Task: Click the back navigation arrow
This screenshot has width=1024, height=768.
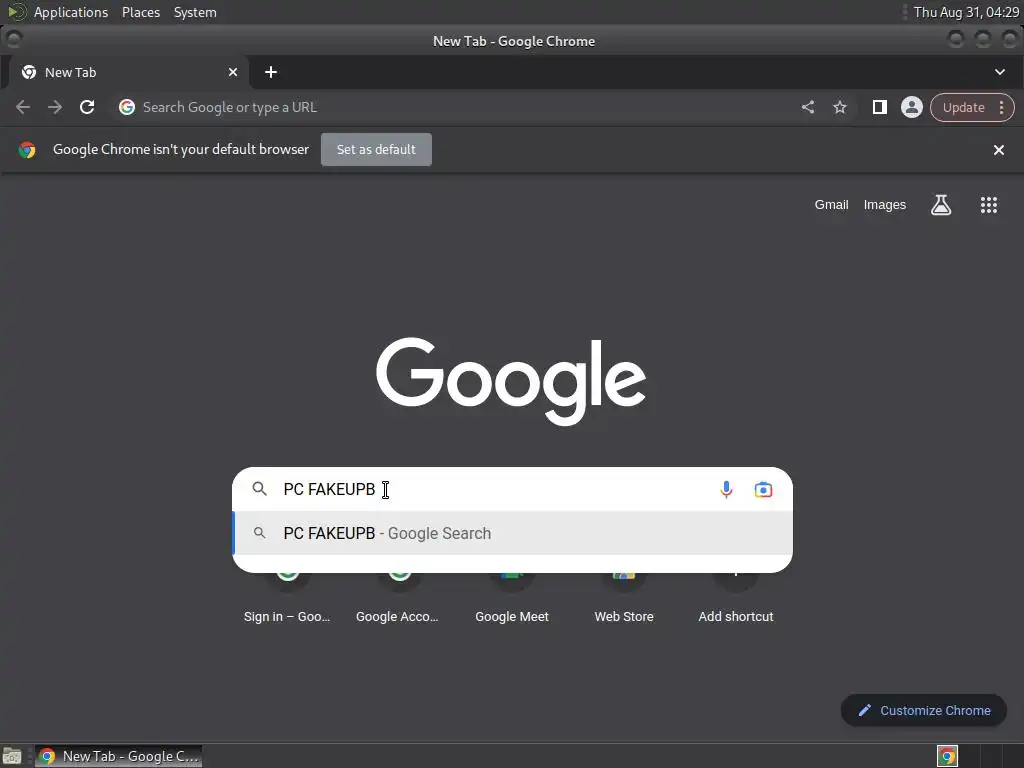Action: coord(23,107)
